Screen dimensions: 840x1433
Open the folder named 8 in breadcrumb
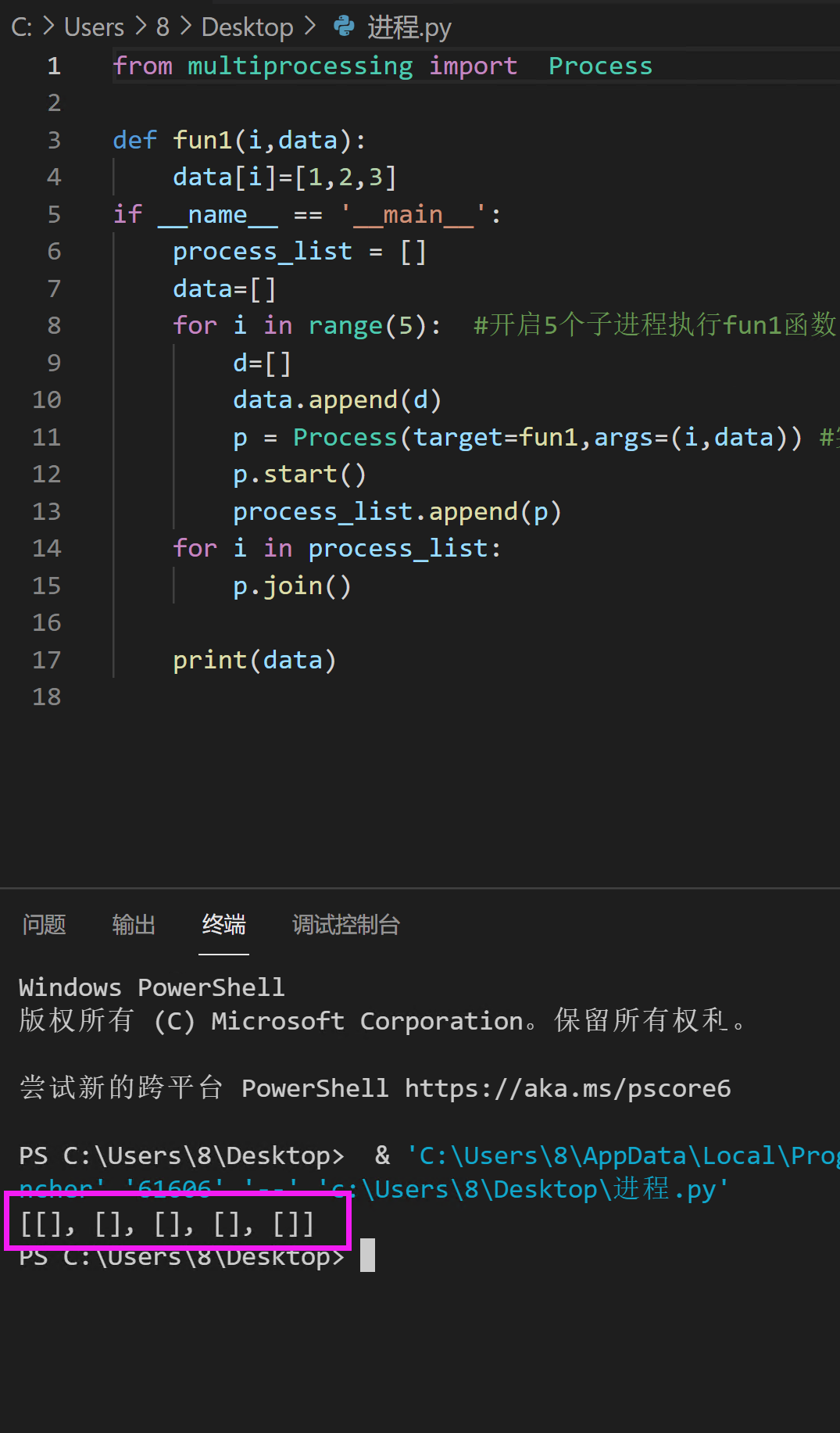(x=163, y=27)
